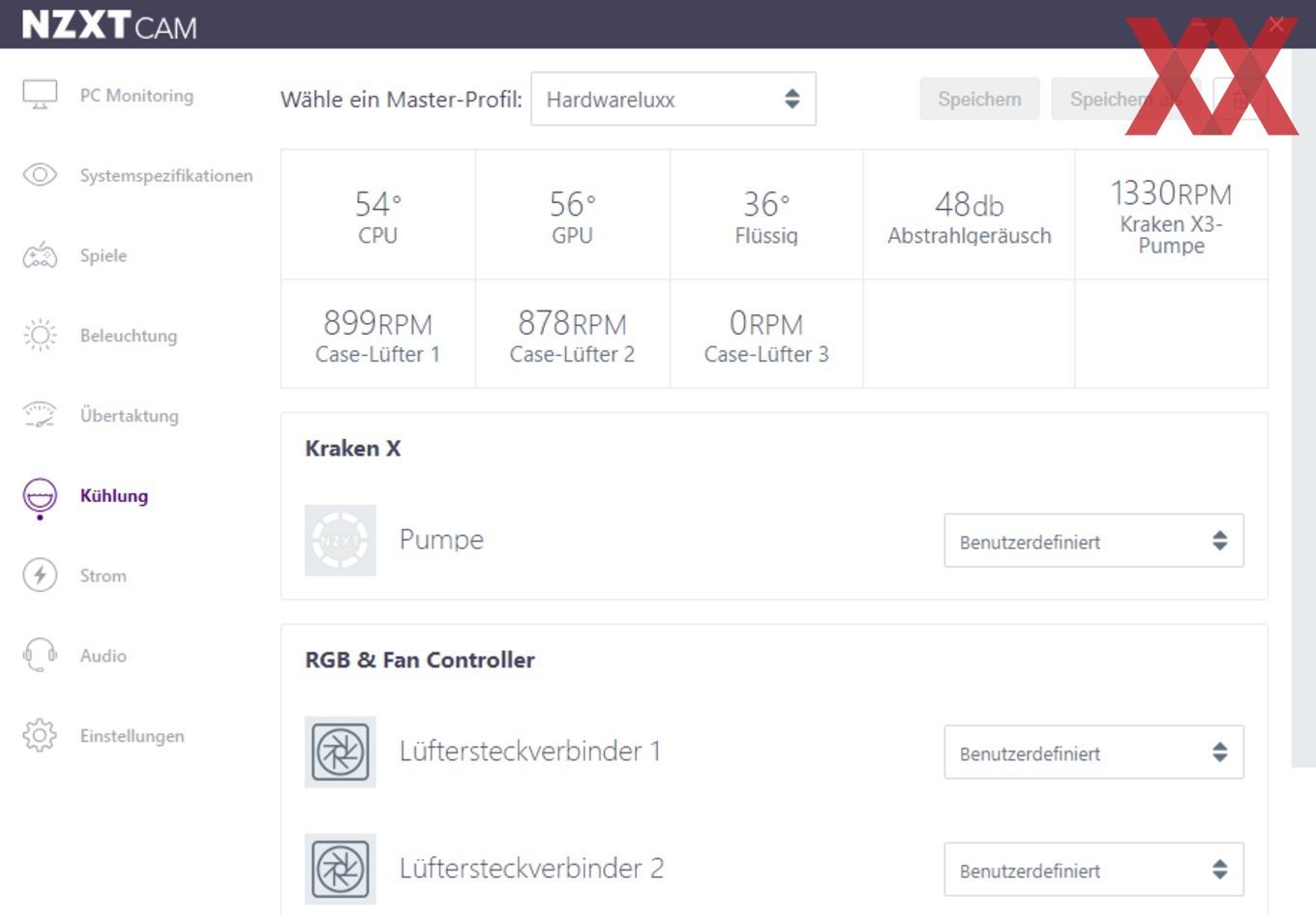Open the Übertaktung page
The width and height of the screenshot is (1316, 915).
tap(130, 416)
